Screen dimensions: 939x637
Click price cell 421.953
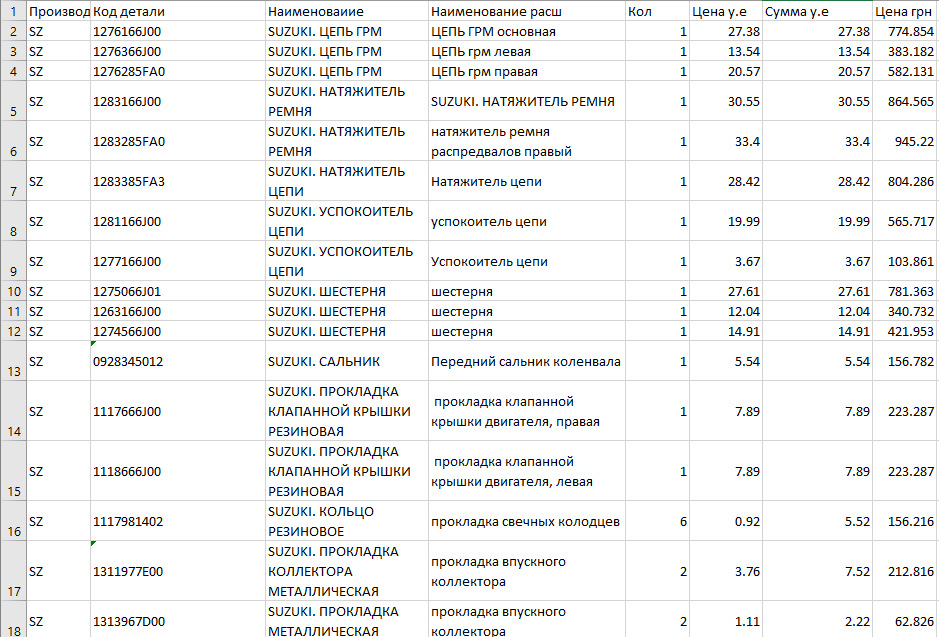pos(905,331)
